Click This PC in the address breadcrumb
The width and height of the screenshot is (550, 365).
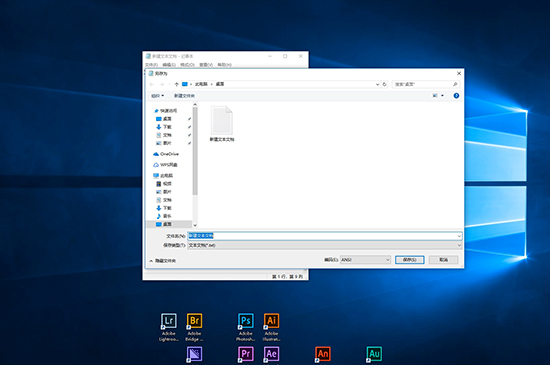201,84
